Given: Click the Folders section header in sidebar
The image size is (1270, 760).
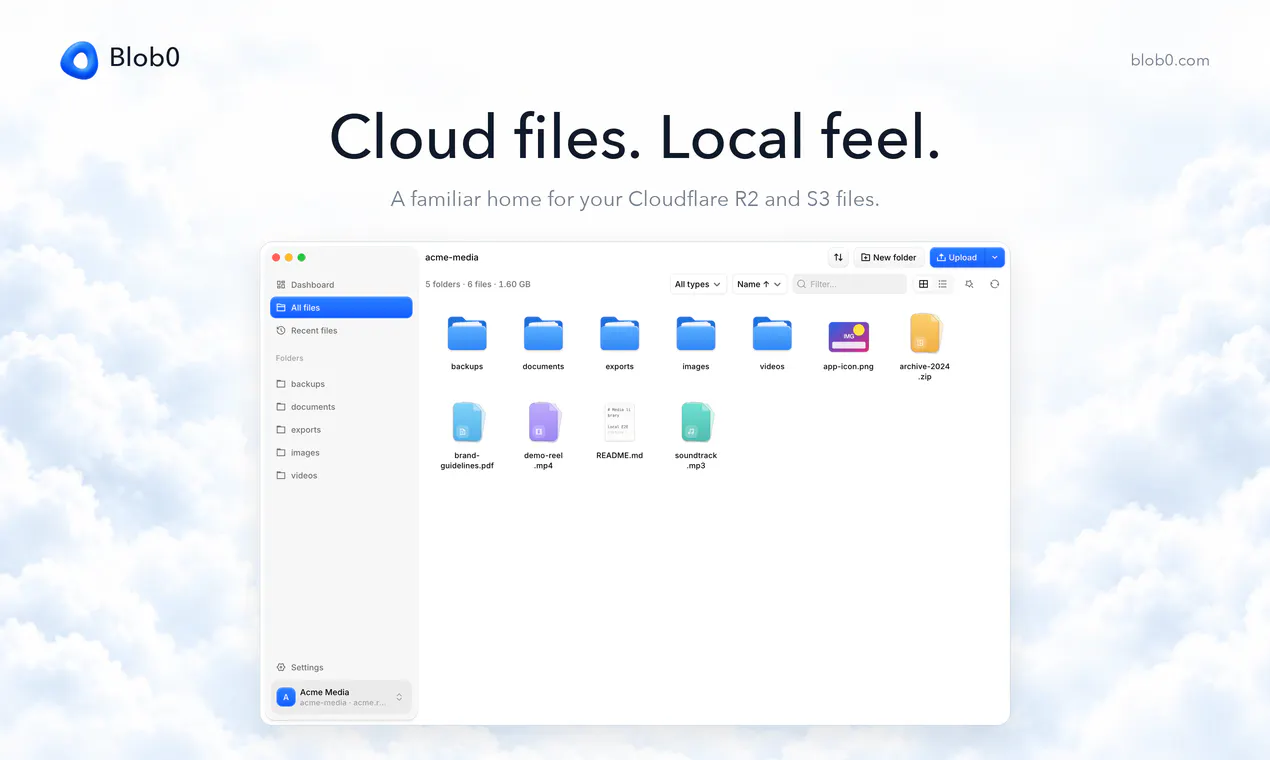Looking at the screenshot, I should point(290,358).
